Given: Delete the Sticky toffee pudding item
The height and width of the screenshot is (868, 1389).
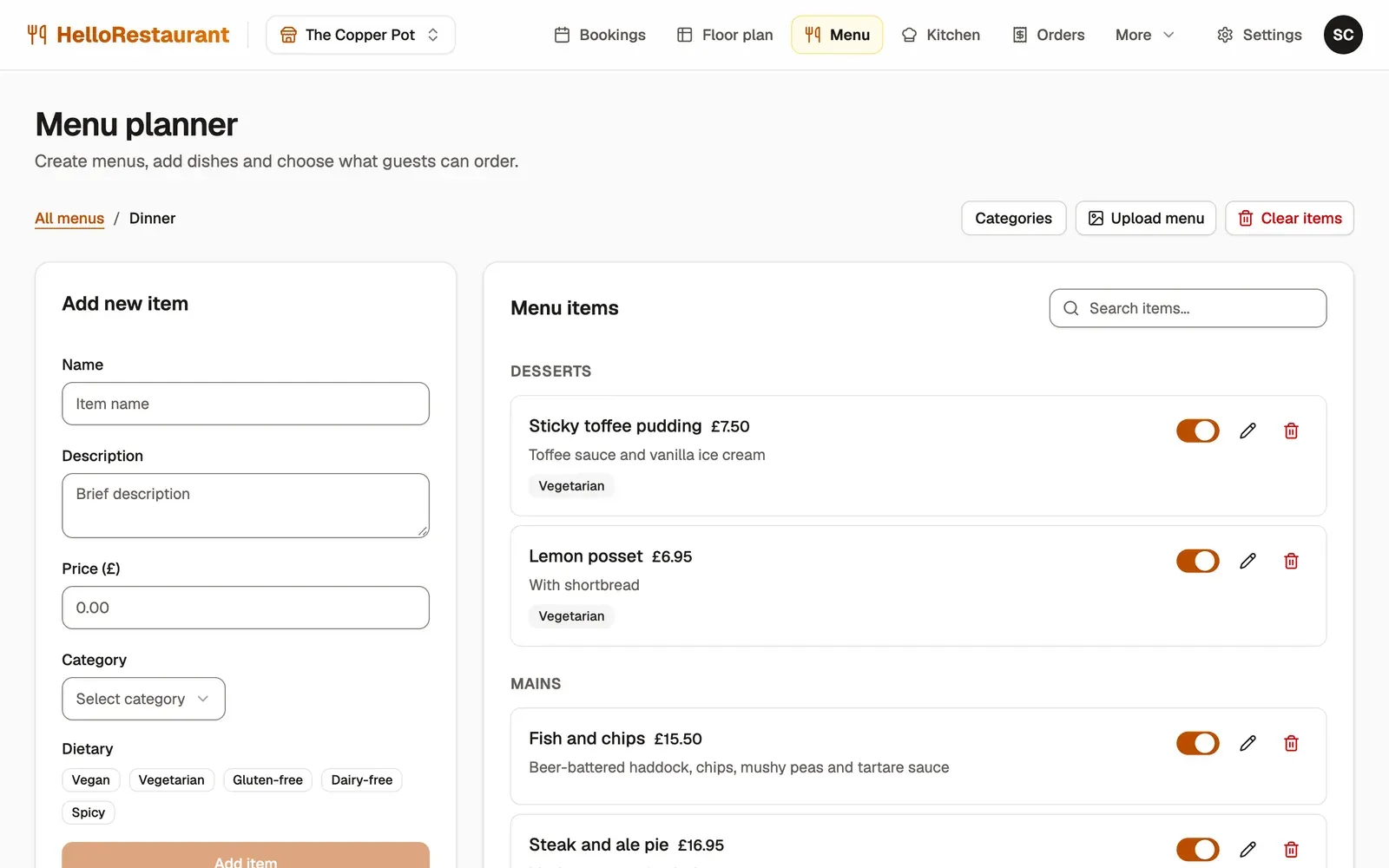Looking at the screenshot, I should 1291,431.
